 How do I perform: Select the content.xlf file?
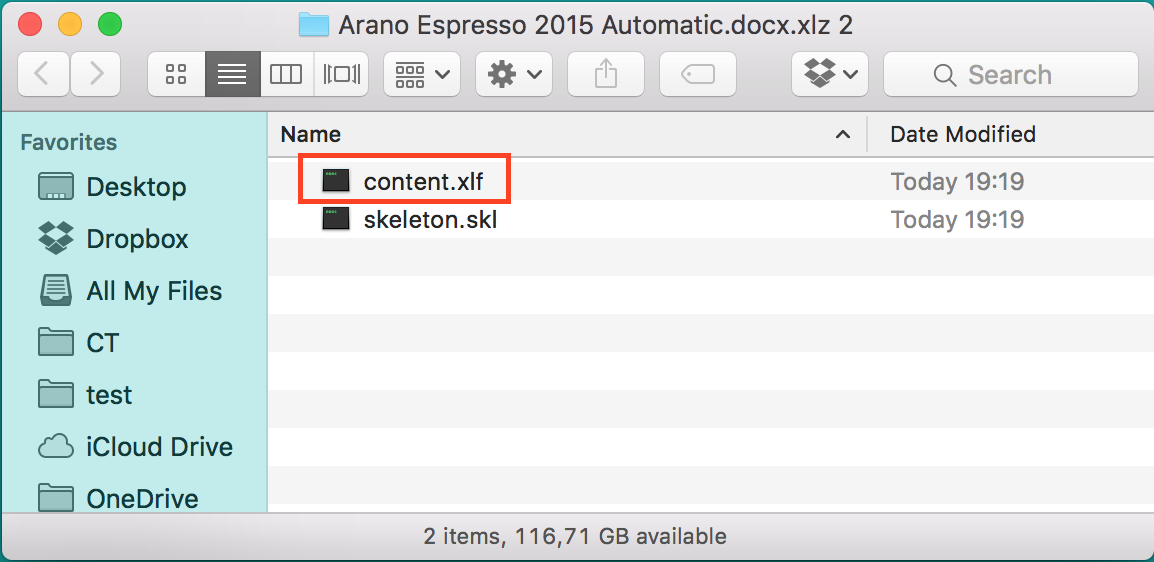(423, 181)
